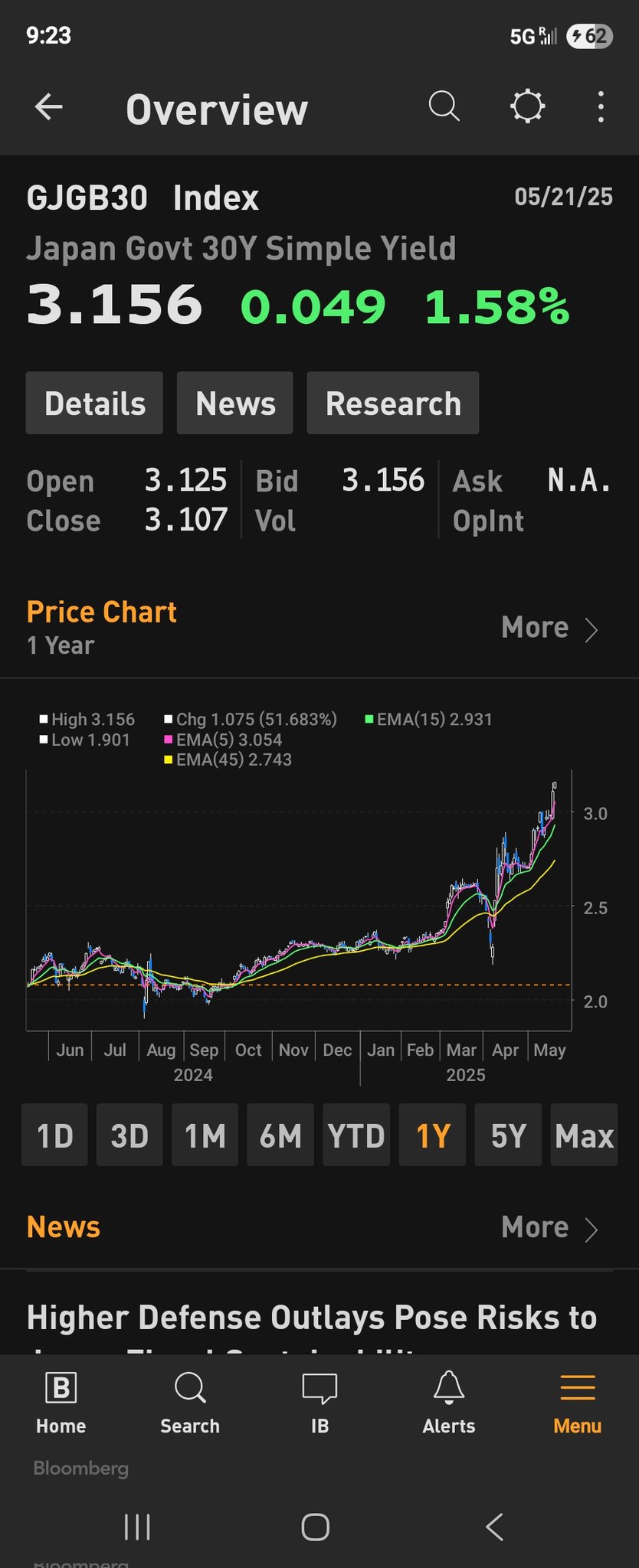Screen dimensions: 639x1568
Task: Tap the Android recent apps button
Action: coord(137,1527)
